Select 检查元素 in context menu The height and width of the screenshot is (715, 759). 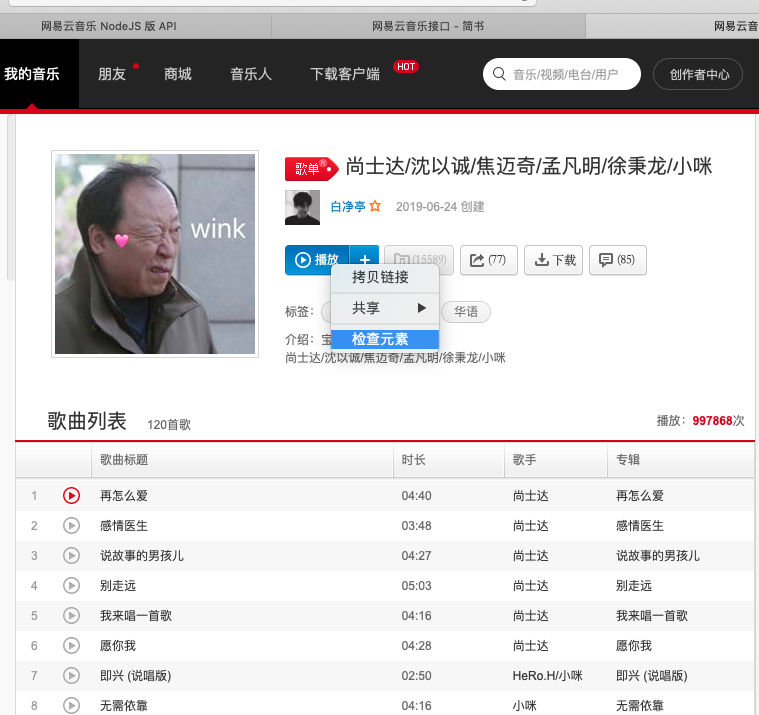385,339
